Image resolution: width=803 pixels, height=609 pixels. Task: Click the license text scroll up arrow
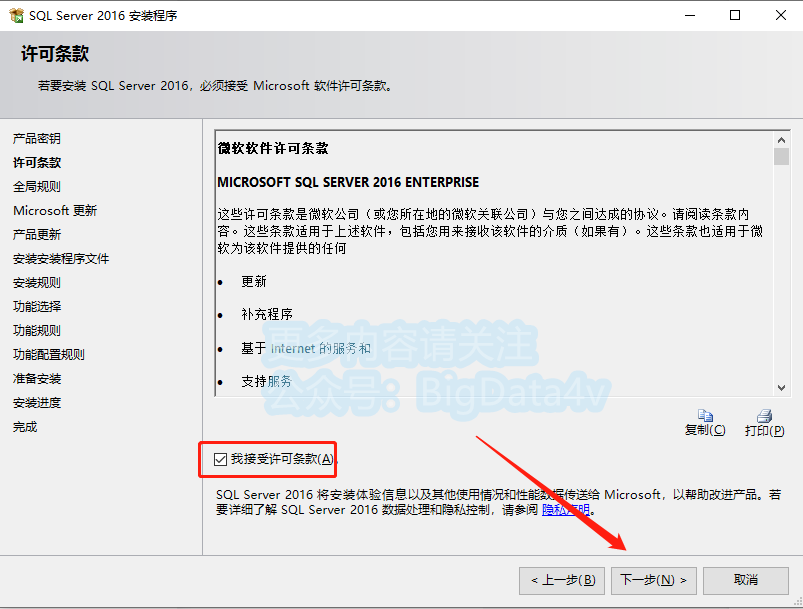click(x=781, y=140)
